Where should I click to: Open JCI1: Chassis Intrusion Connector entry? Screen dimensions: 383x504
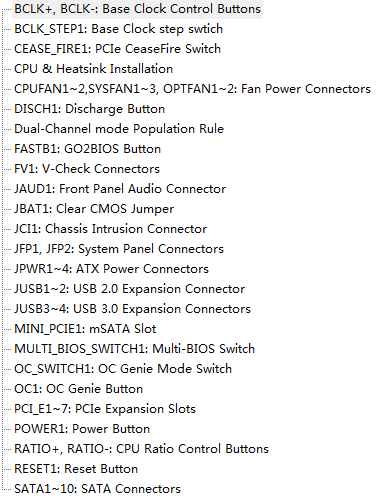tap(110, 229)
